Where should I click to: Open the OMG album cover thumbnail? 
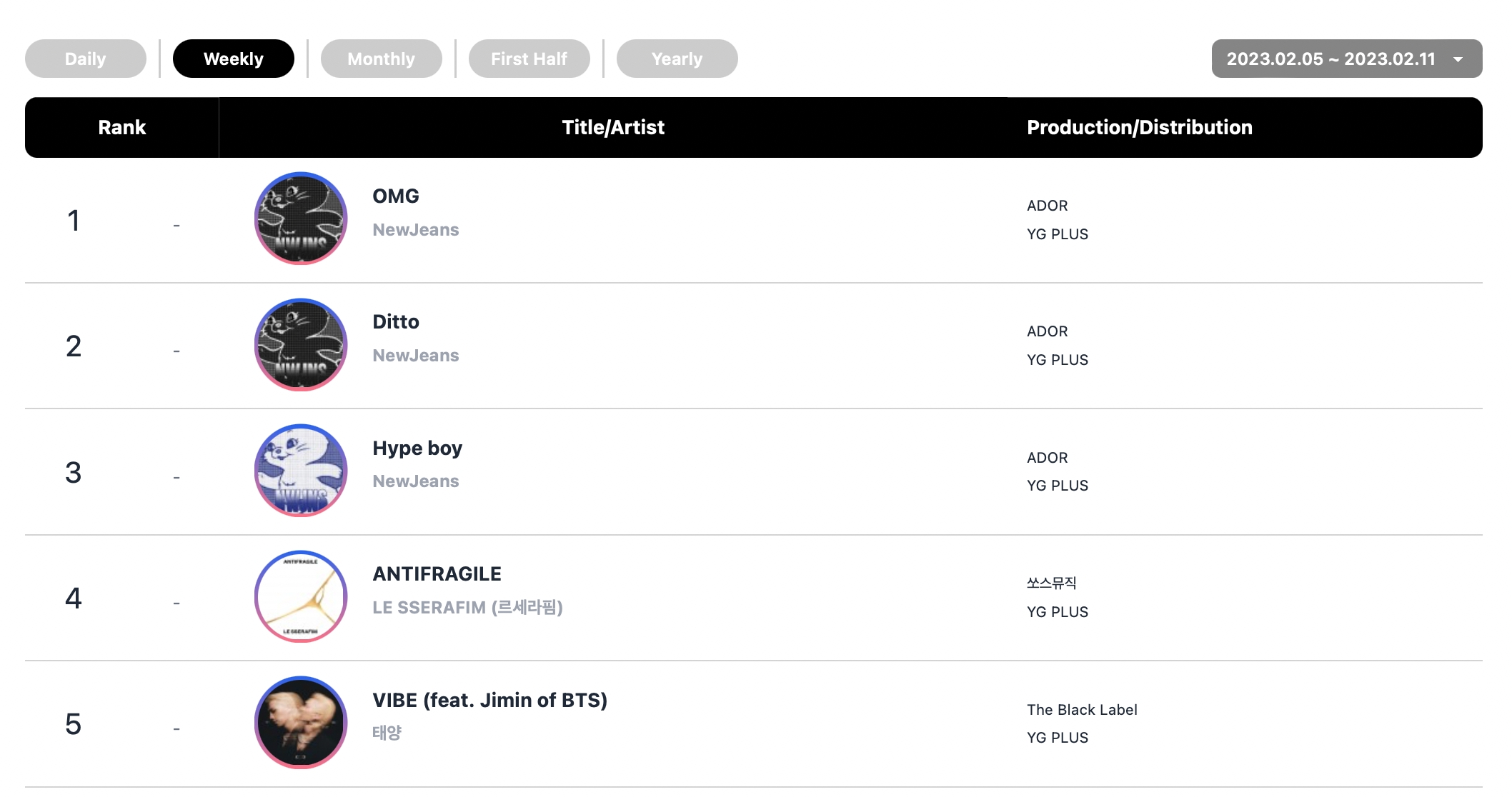[301, 219]
